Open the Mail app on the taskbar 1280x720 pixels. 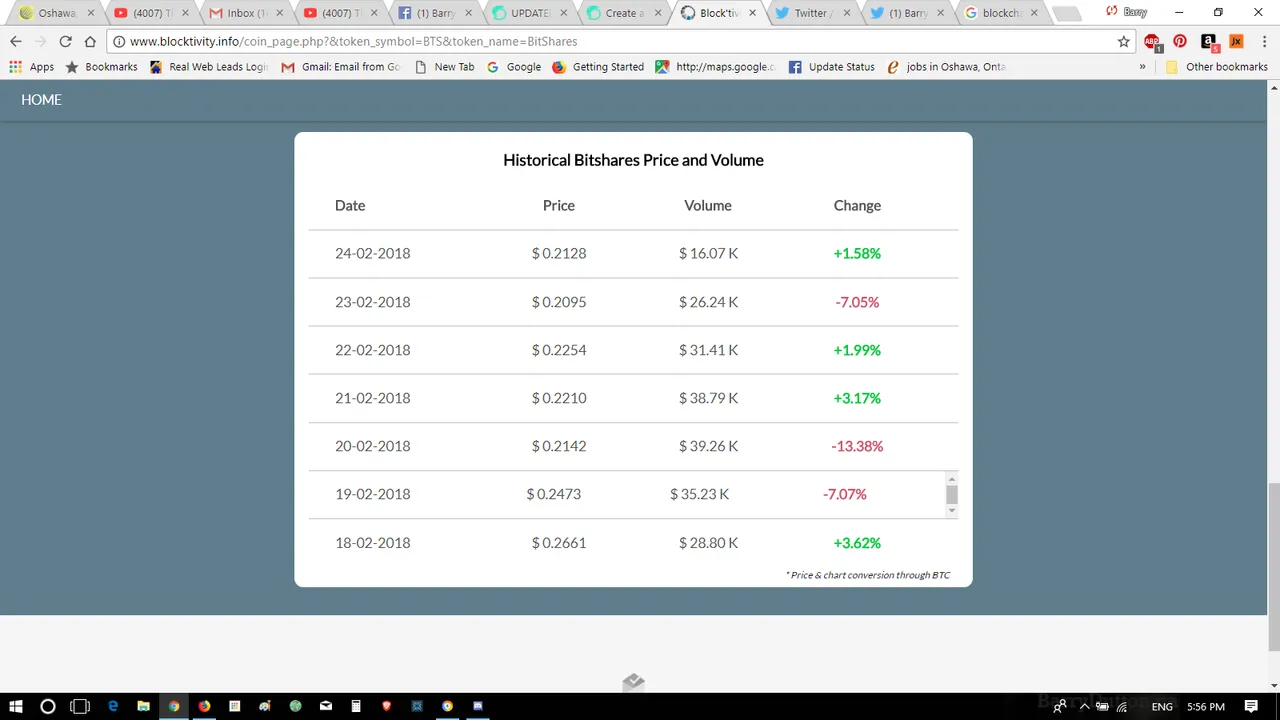click(x=326, y=706)
